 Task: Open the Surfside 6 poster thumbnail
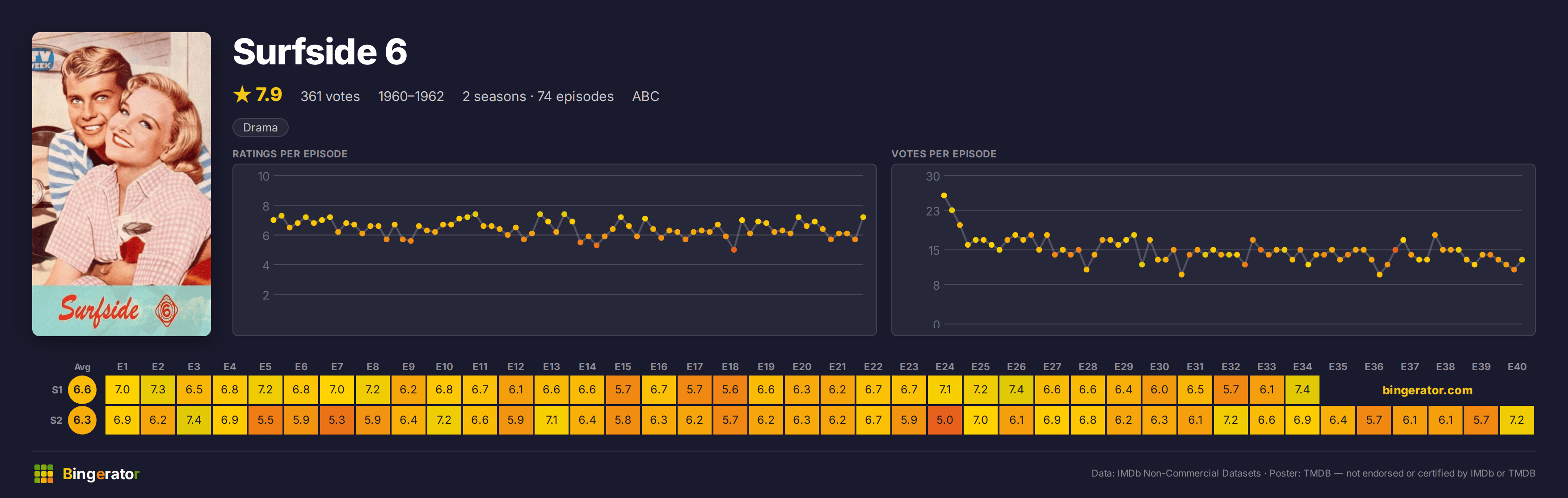[122, 184]
